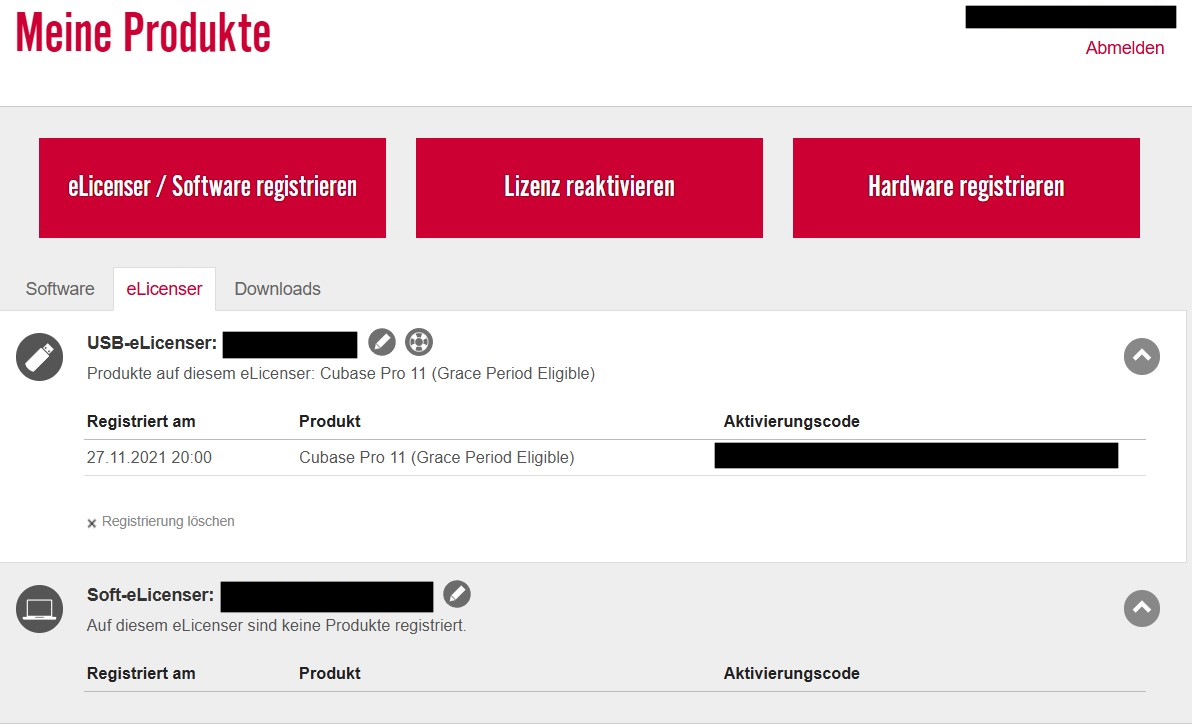
Task: Click the 27.11.2021 20:00 registration date
Action: [x=149, y=458]
